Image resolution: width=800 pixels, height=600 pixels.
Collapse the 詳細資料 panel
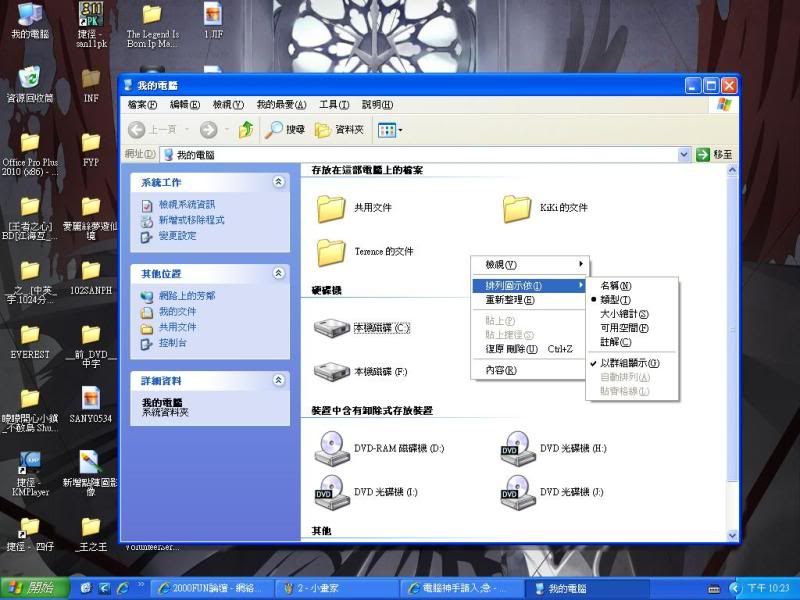pyautogui.click(x=279, y=380)
